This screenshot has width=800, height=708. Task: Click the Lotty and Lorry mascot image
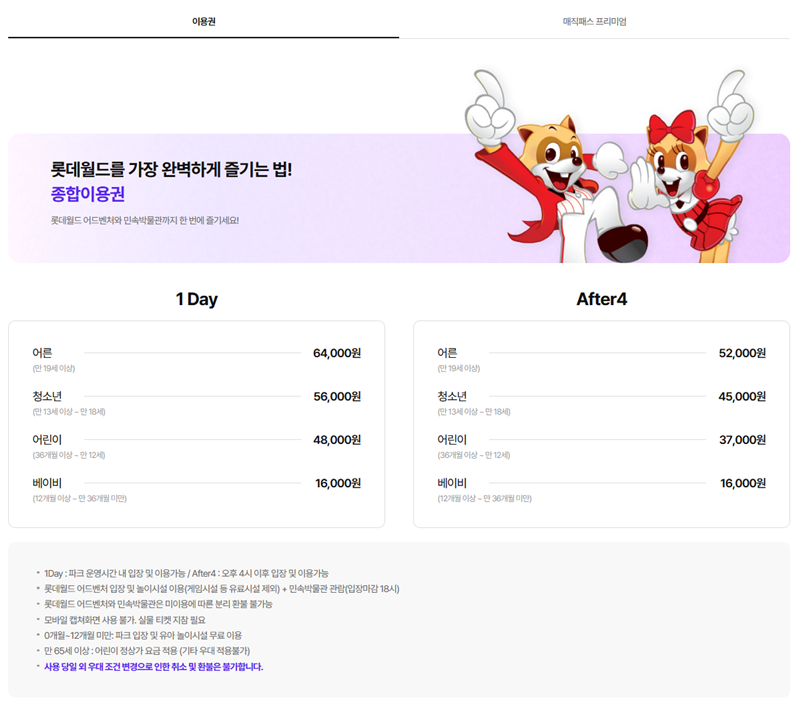[x=610, y=166]
